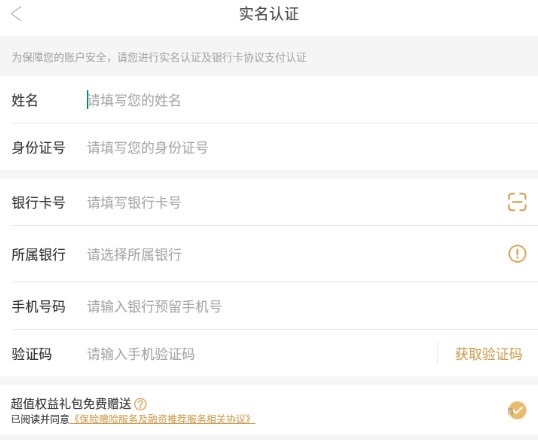
Task: Open the 保险赠险服务及融资推荐服务相关协议 link
Action: (163, 419)
